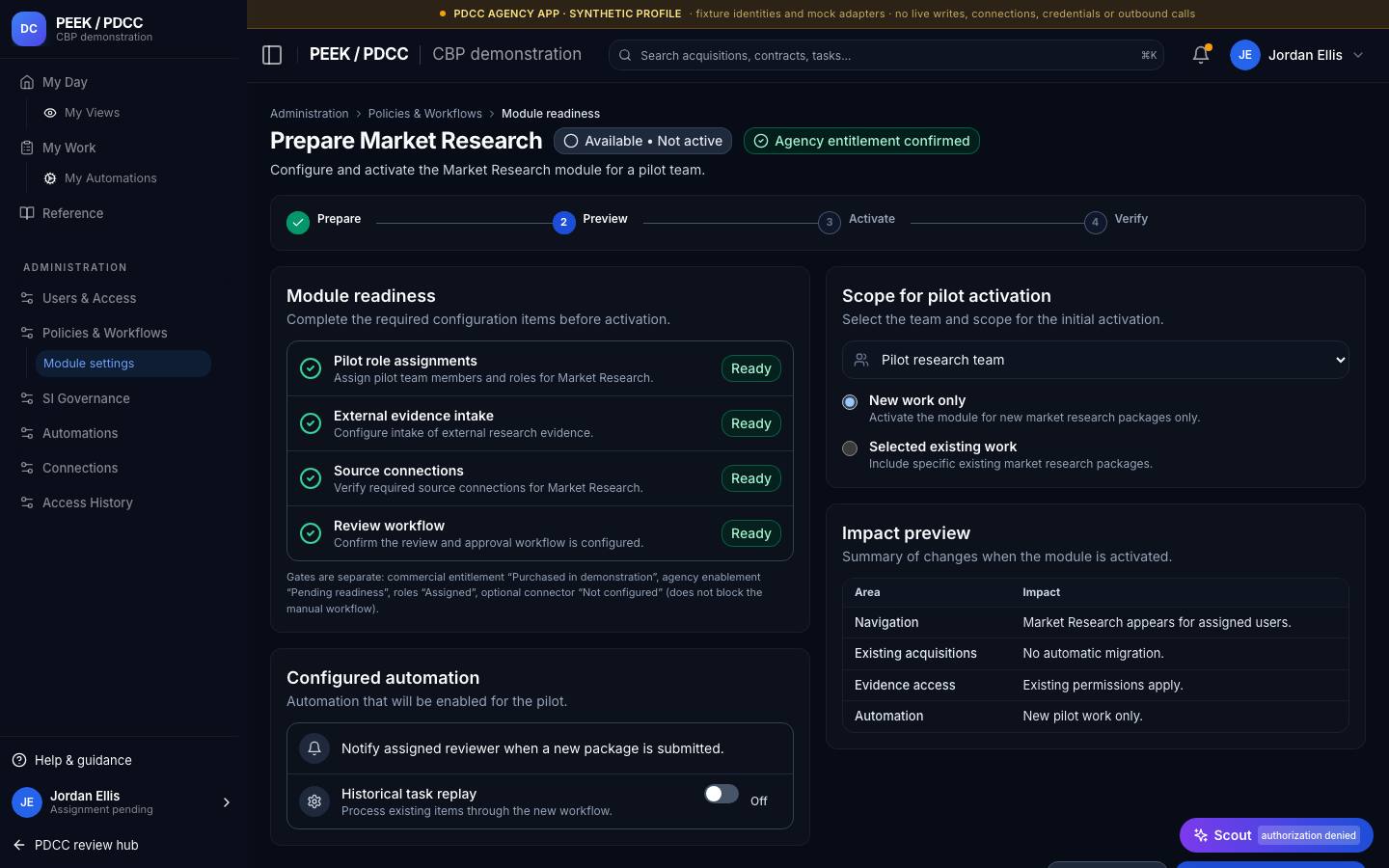This screenshot has width=1389, height=868.
Task: Click the Administration breadcrumb link
Action: [x=309, y=114]
